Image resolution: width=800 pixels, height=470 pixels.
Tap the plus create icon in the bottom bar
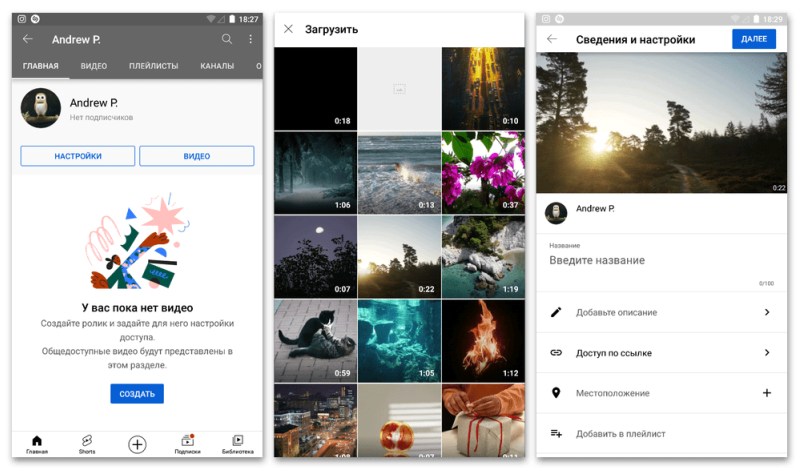click(137, 444)
